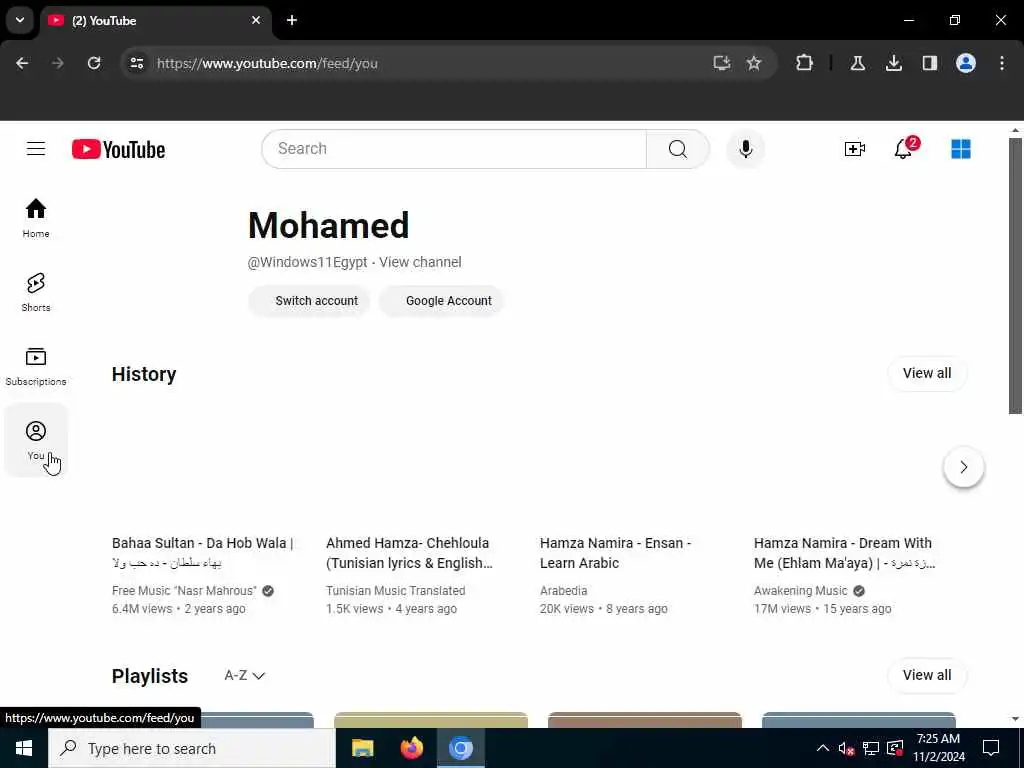Open the View channel link
Screen dimensions: 1024x768
pos(420,262)
